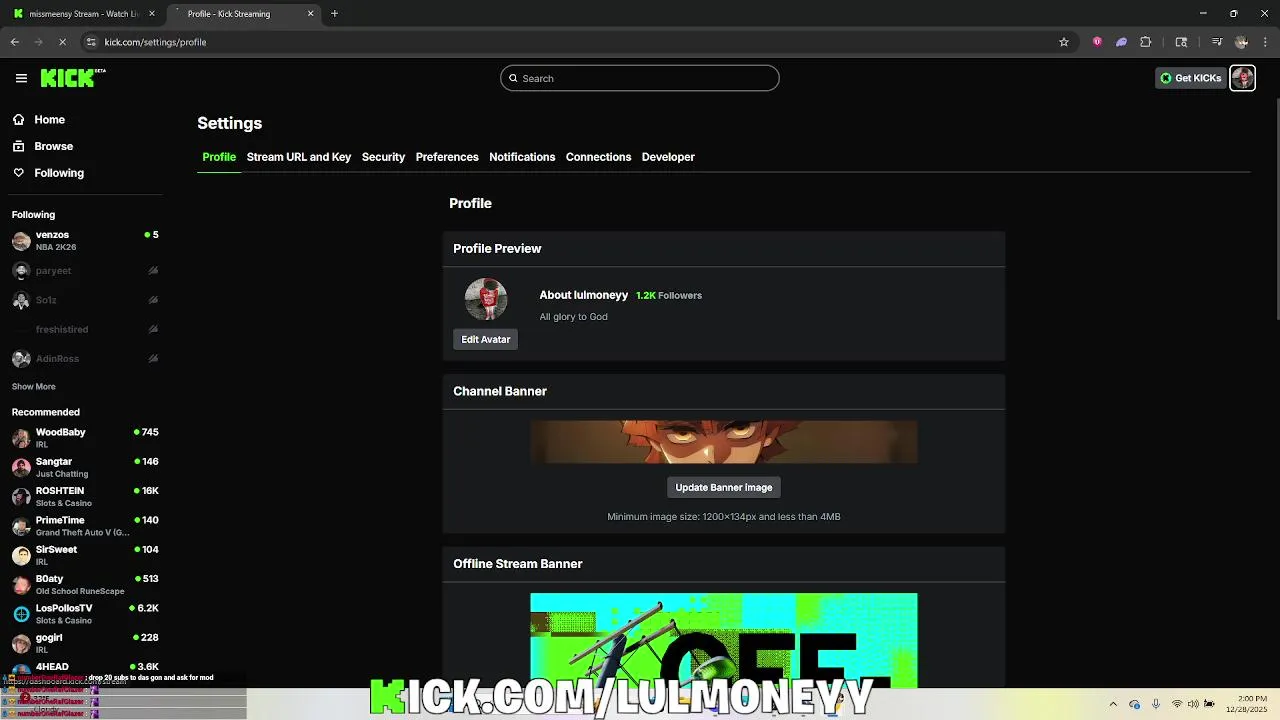Open the Extensions puzzle icon
The height and width of the screenshot is (720, 1280).
tap(1146, 42)
